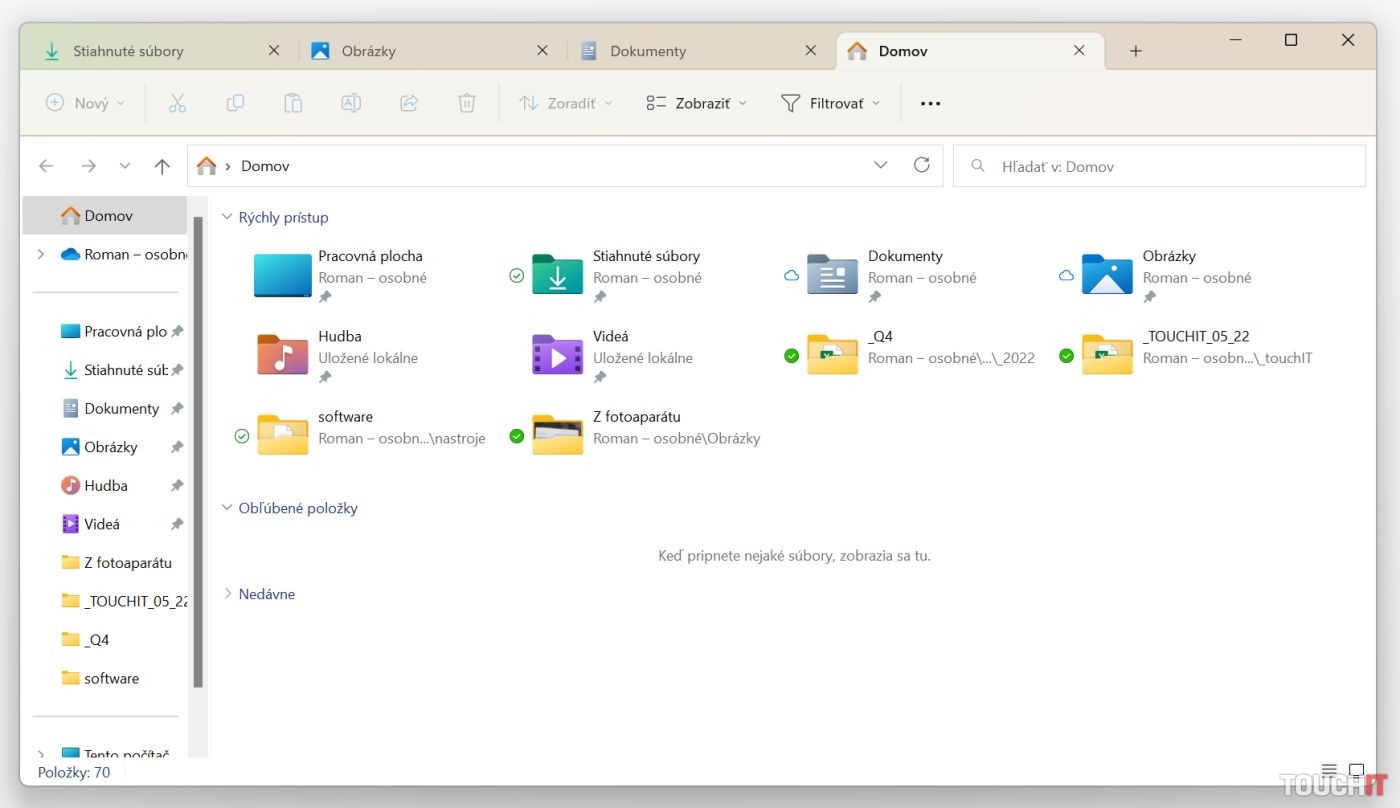
Task: Switch to details list view layout
Action: point(1329,771)
